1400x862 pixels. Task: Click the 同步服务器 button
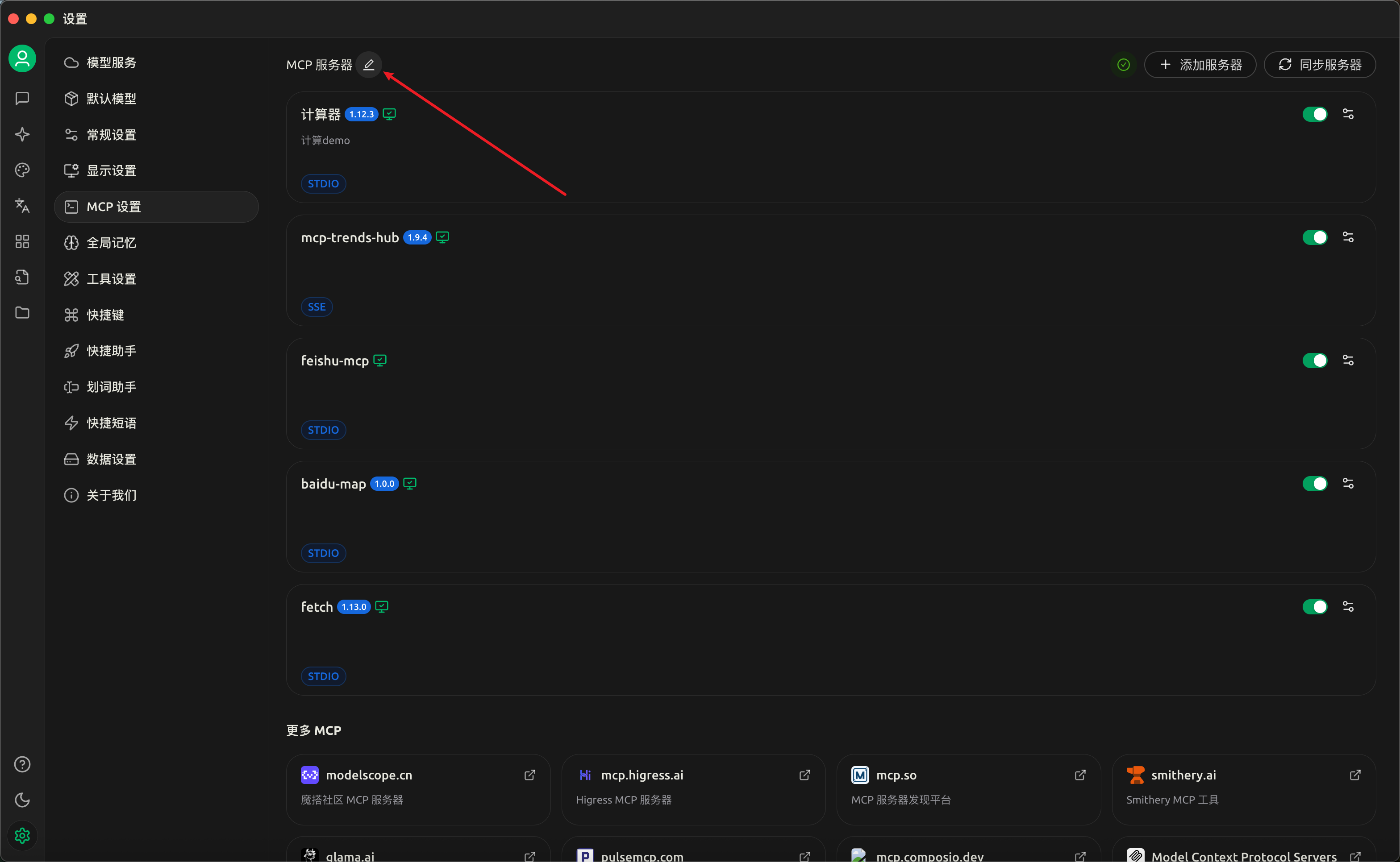click(x=1320, y=64)
